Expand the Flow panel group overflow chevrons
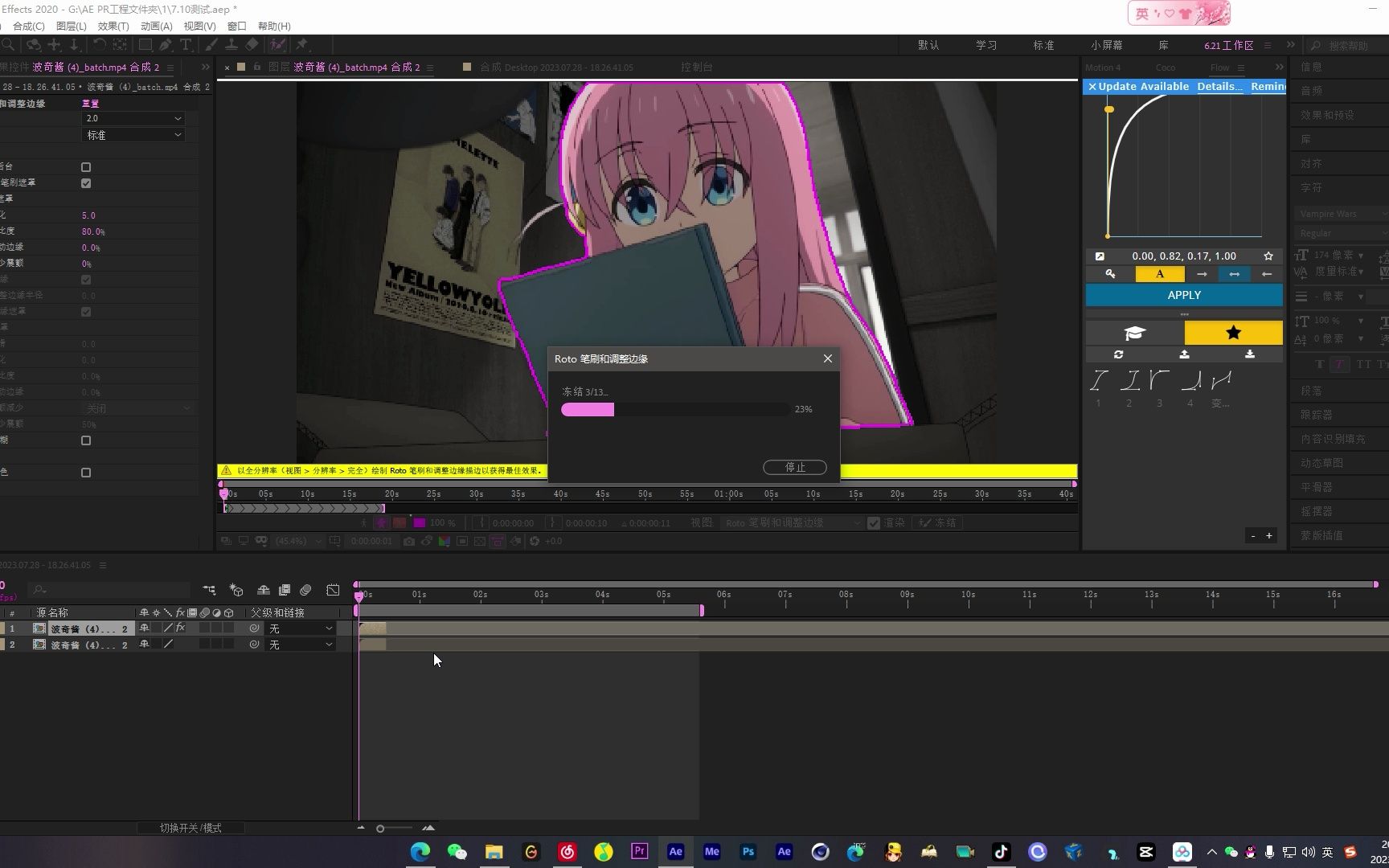Screen dimensions: 1389x868 tap(1280, 68)
